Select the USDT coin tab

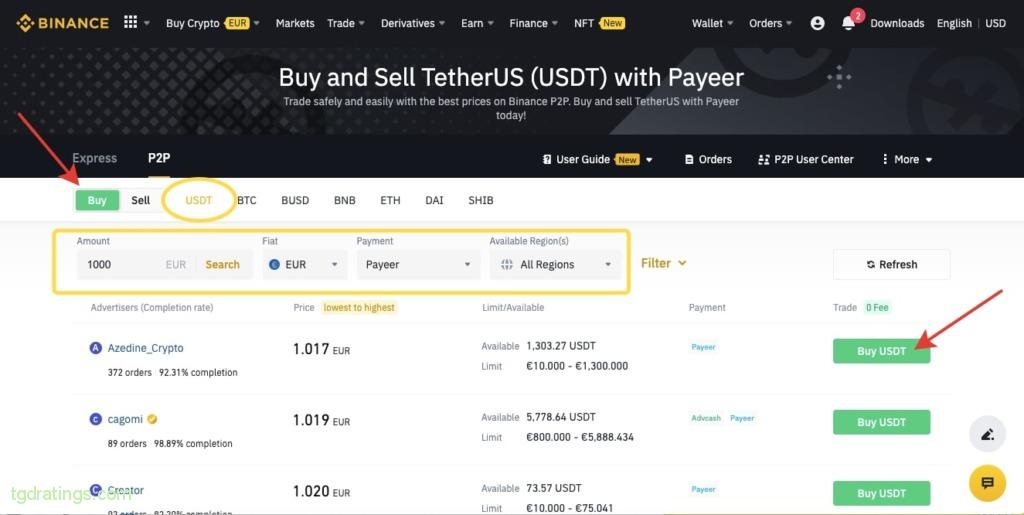(199, 200)
